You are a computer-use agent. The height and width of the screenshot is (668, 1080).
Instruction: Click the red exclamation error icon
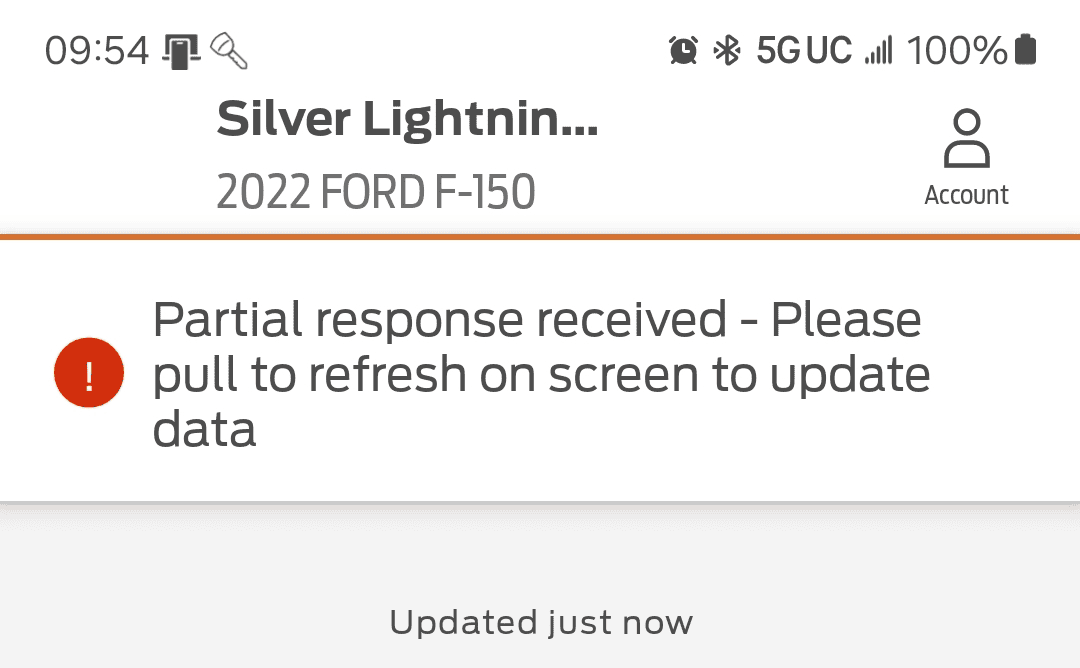click(x=89, y=375)
